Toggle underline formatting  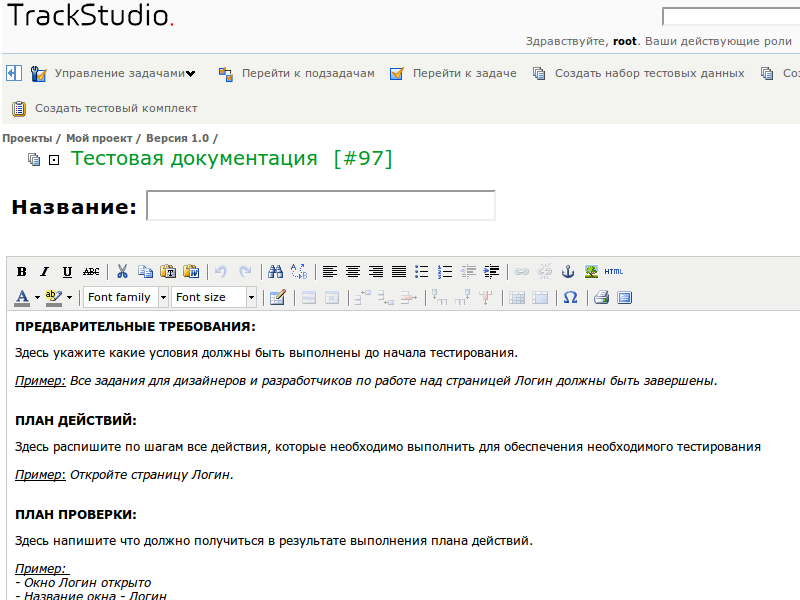(67, 272)
